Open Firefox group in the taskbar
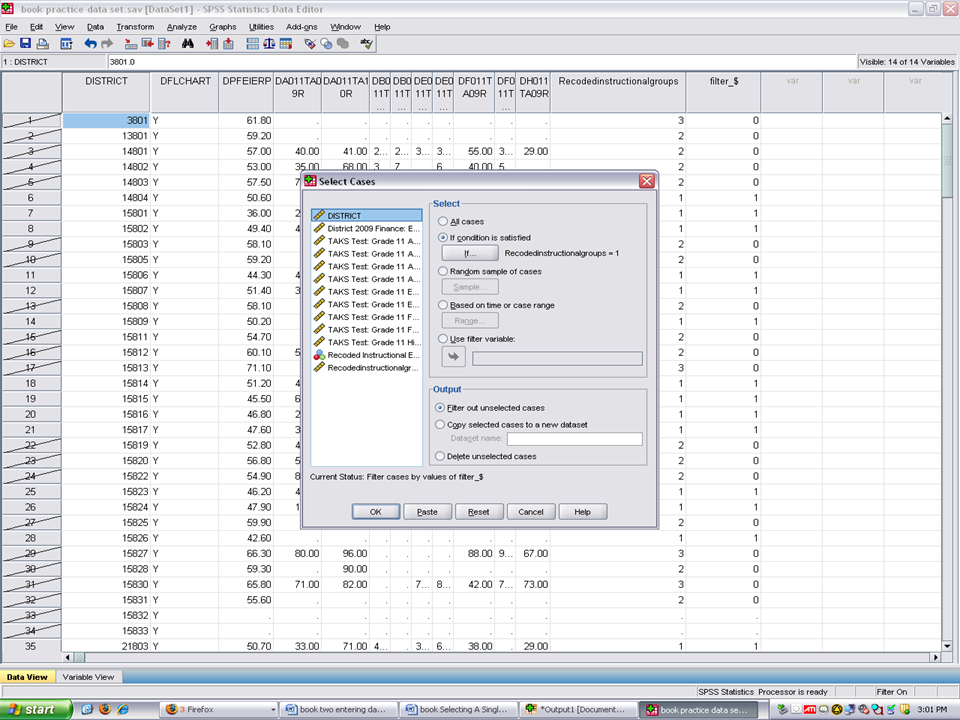 pos(220,709)
